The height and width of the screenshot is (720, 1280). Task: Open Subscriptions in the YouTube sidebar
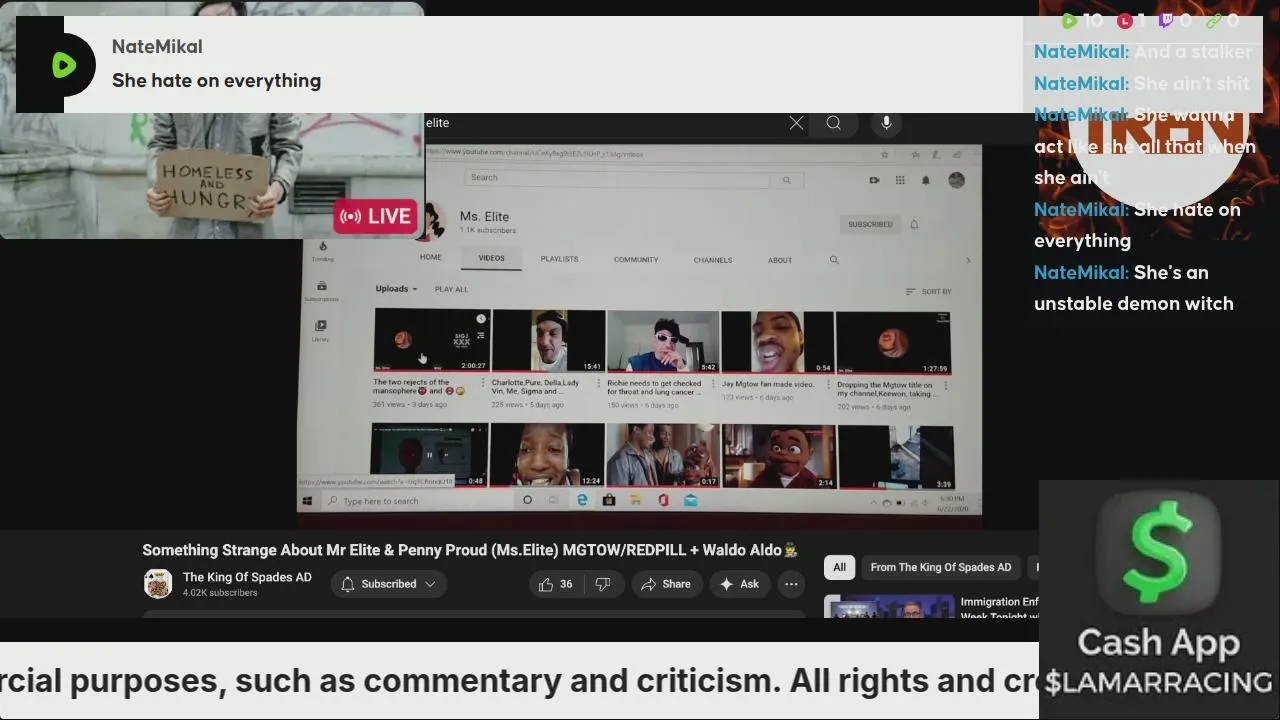point(321,291)
